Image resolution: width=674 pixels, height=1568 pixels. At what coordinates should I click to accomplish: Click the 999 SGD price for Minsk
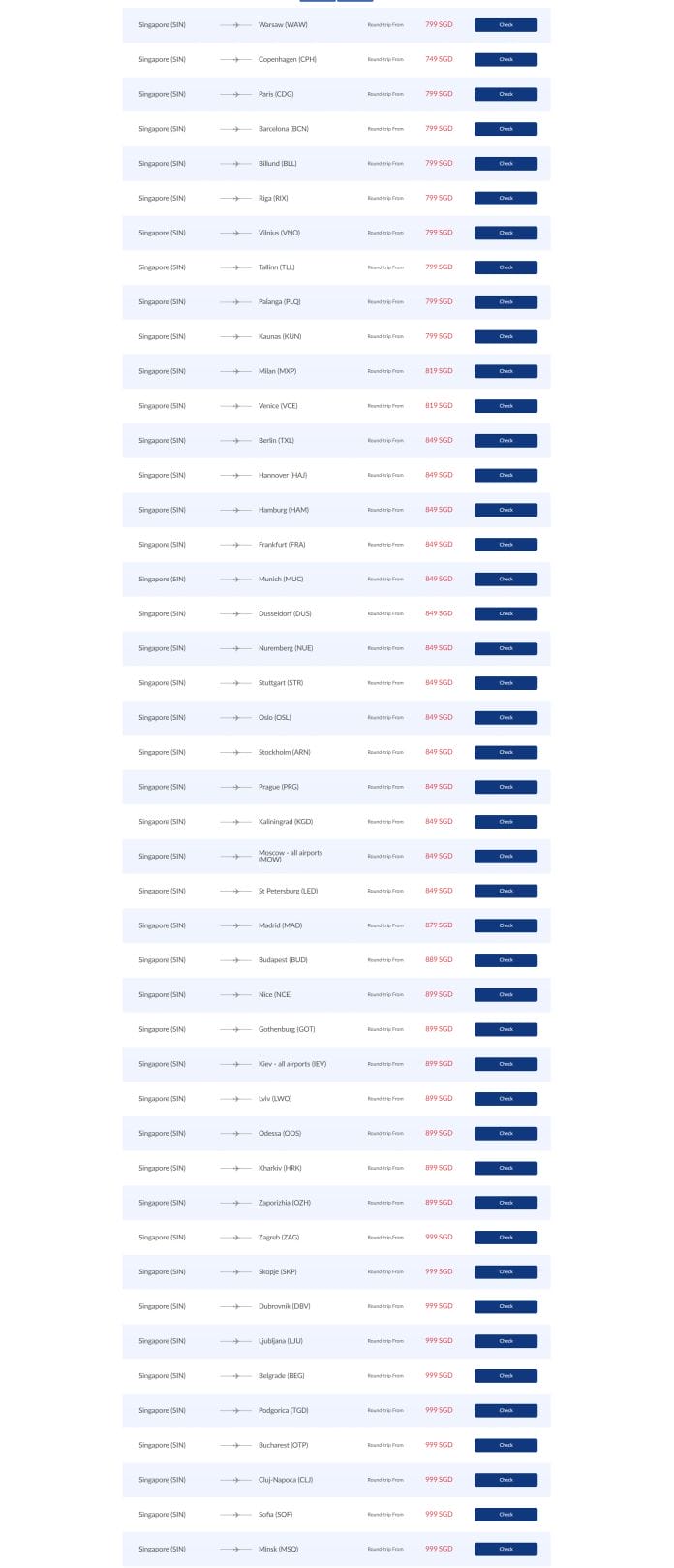(439, 1549)
